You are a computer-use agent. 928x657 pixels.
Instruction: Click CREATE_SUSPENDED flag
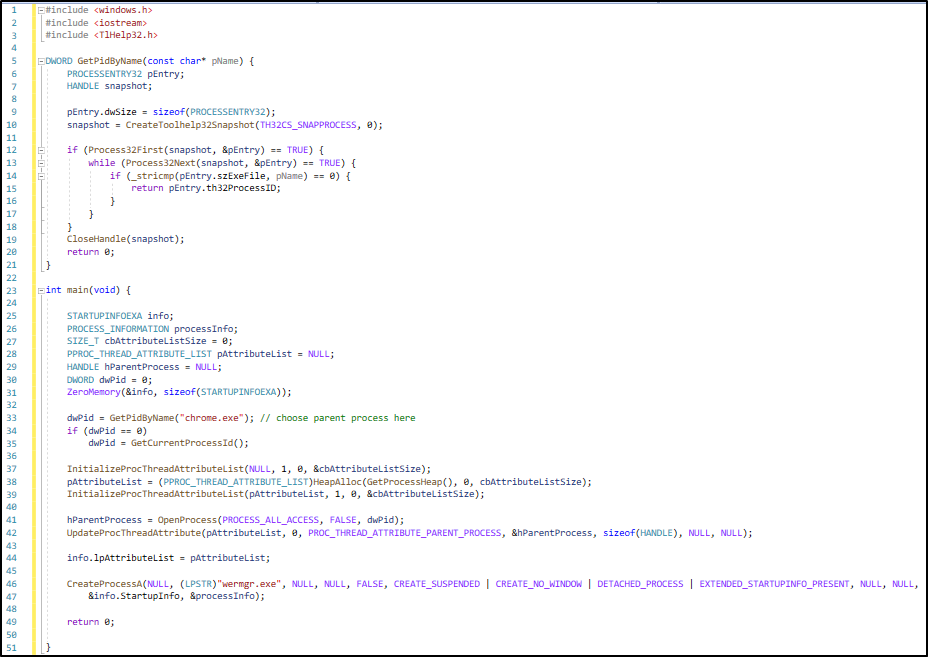pyautogui.click(x=437, y=584)
